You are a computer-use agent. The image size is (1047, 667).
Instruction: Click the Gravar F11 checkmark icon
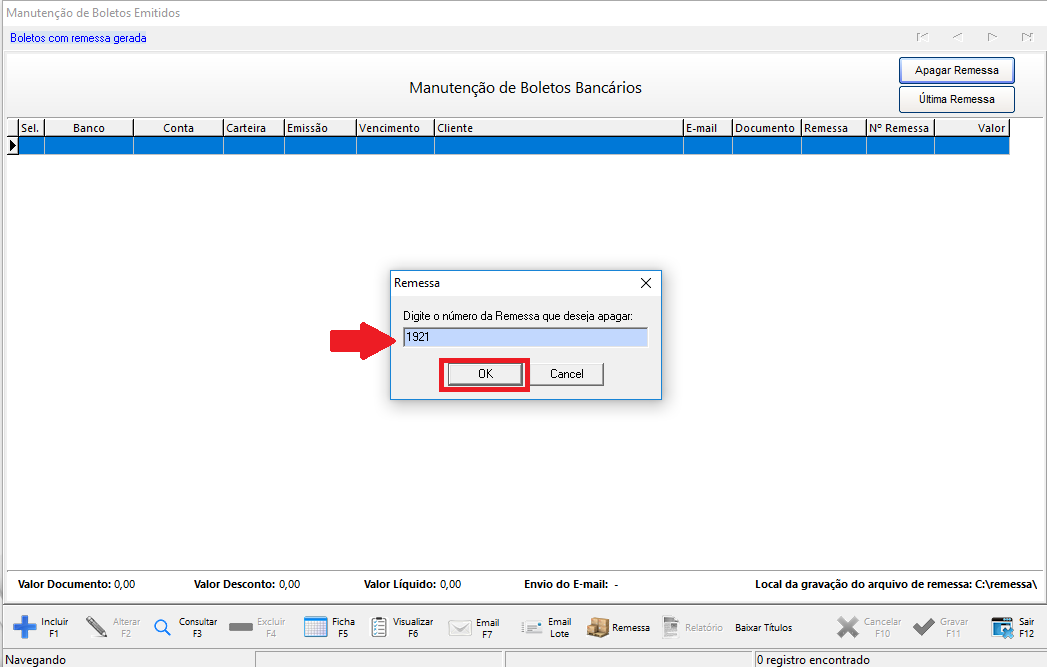point(924,627)
